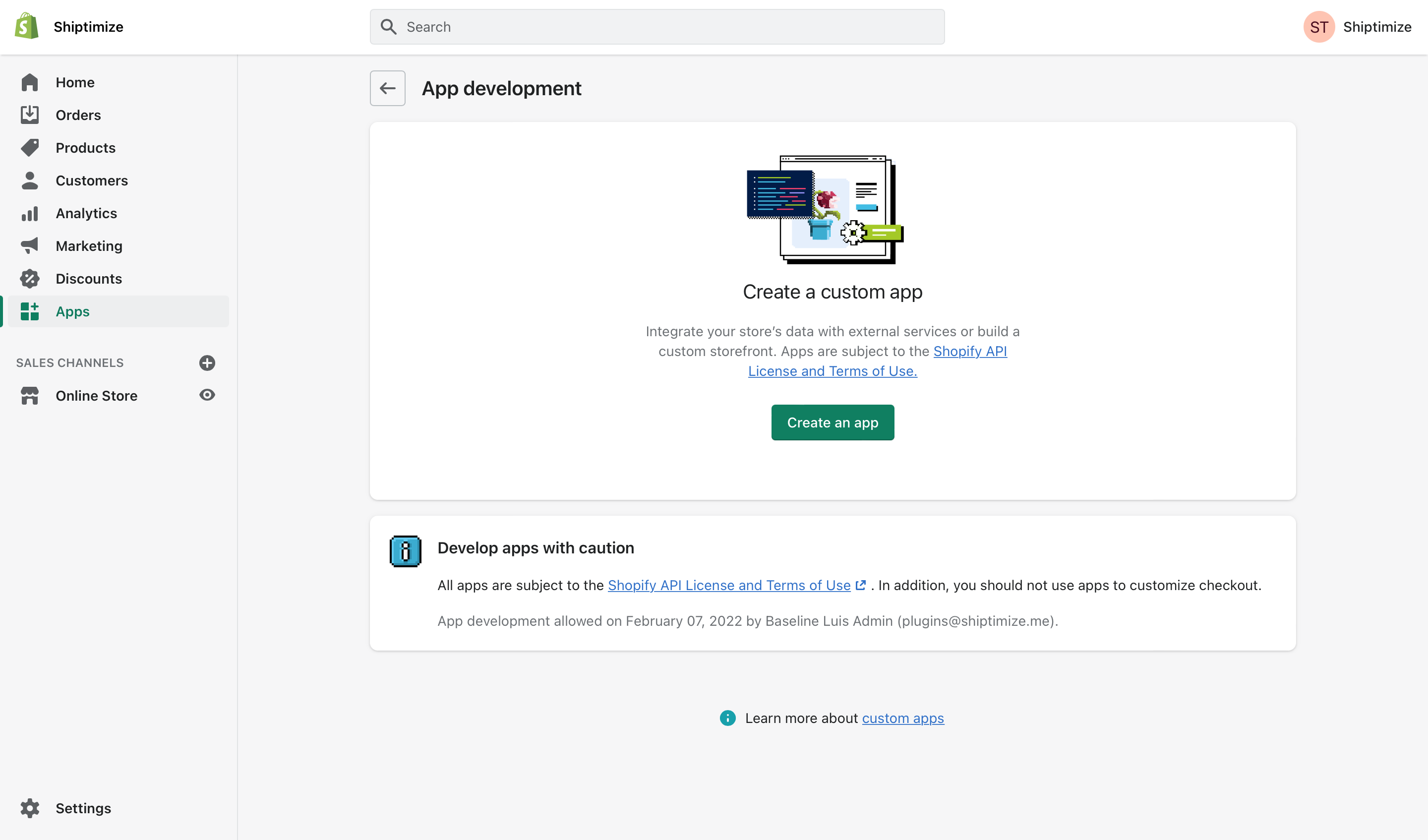Click the Online Store storefront icon
This screenshot has height=840, width=1428.
29,396
